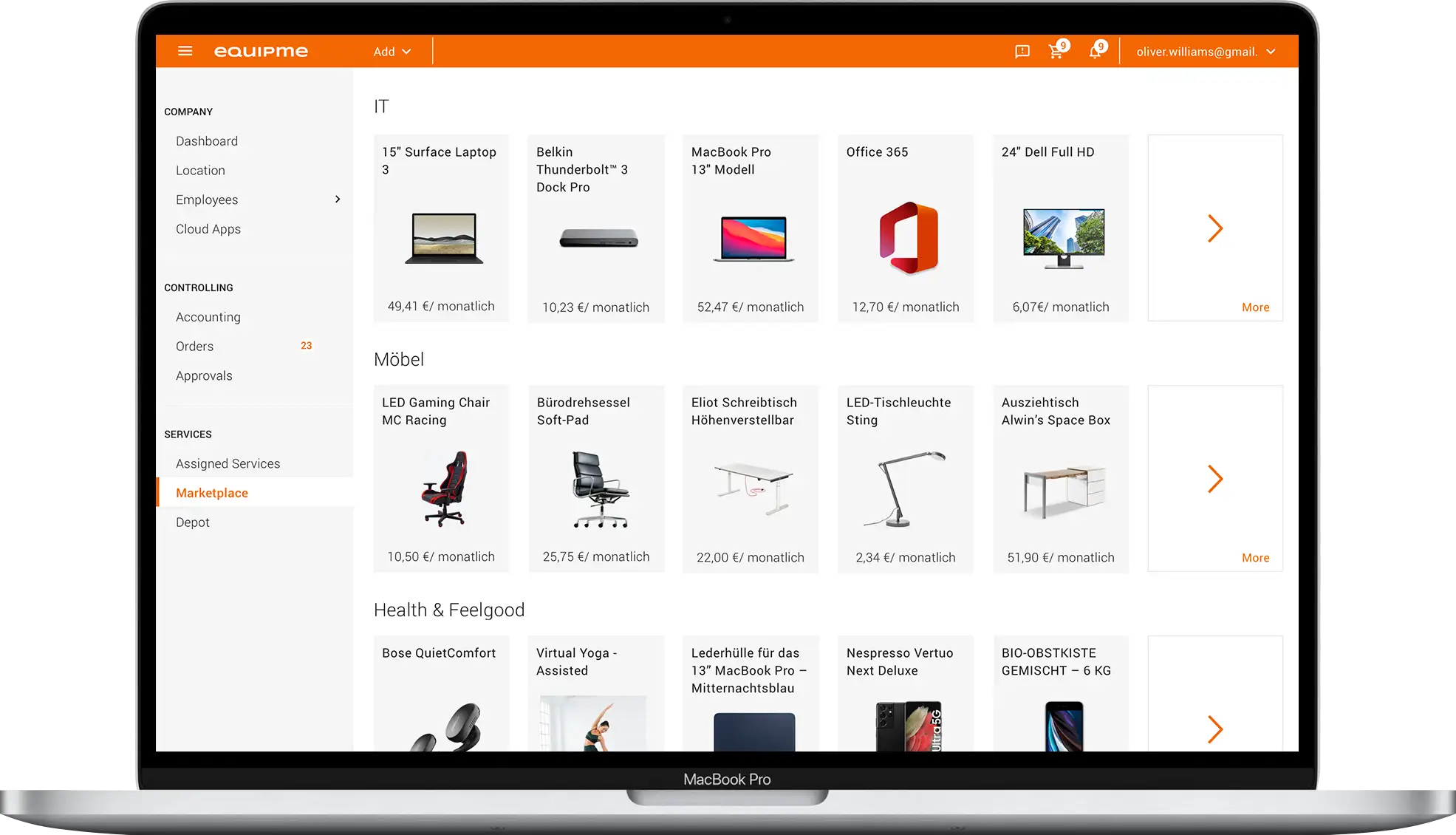Screen dimensions: 1456x835
Task: Open LED Gaming Chair MC Racing image
Action: click(444, 488)
